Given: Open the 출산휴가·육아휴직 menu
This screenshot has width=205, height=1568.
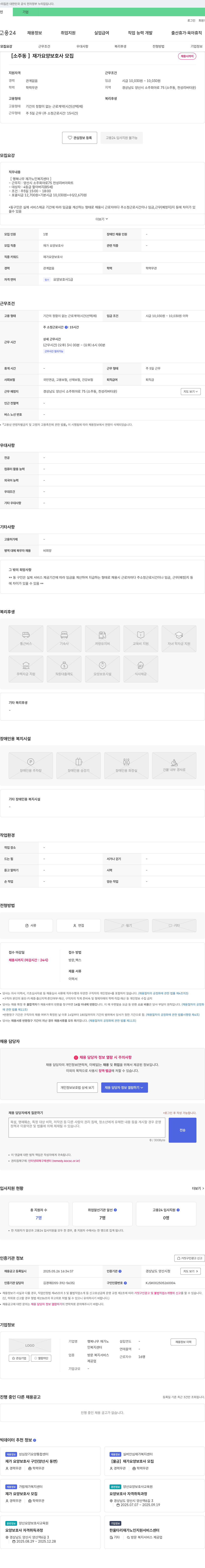Looking at the screenshot, I should 187,33.
